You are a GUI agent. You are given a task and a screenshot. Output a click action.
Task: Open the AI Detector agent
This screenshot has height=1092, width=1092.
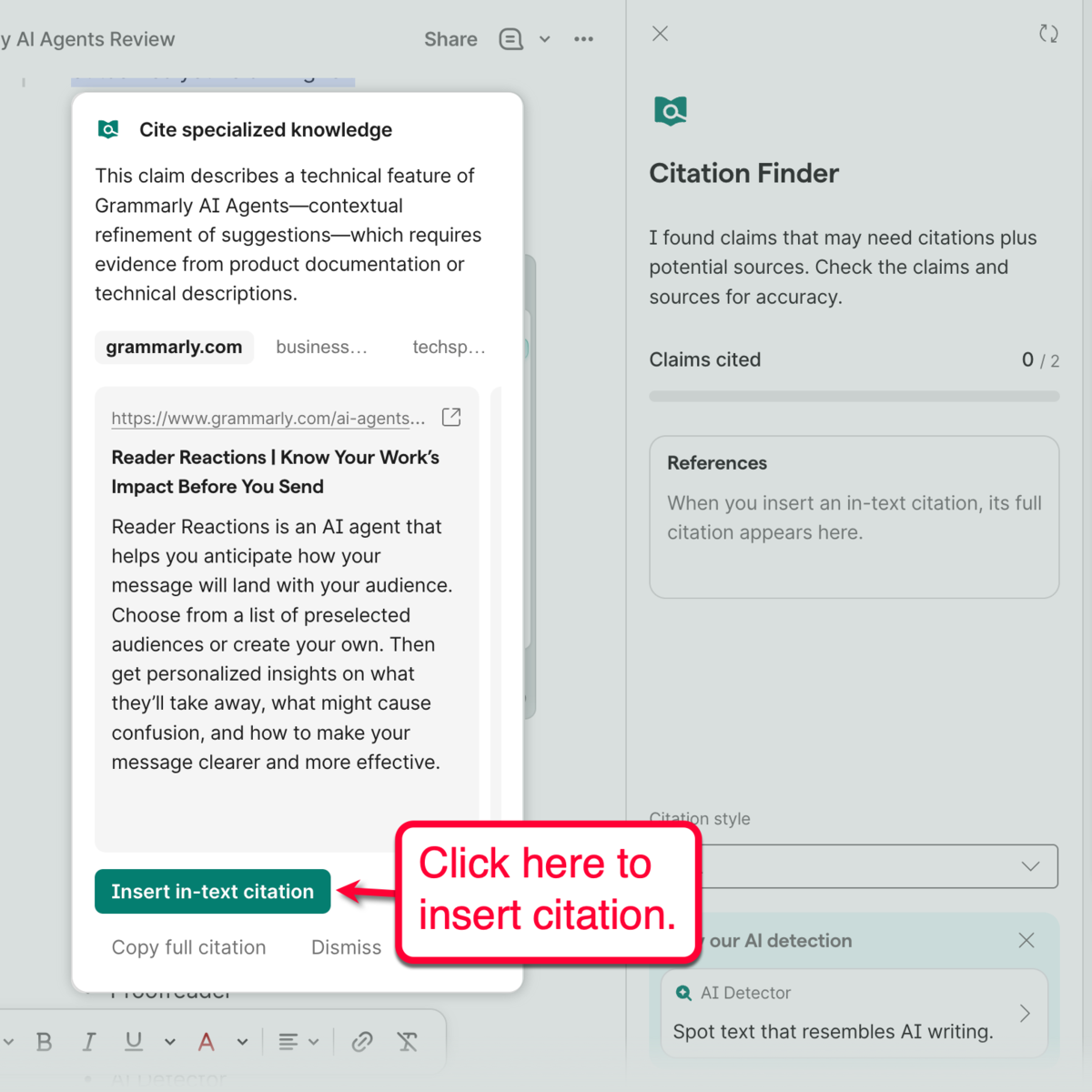[854, 1013]
